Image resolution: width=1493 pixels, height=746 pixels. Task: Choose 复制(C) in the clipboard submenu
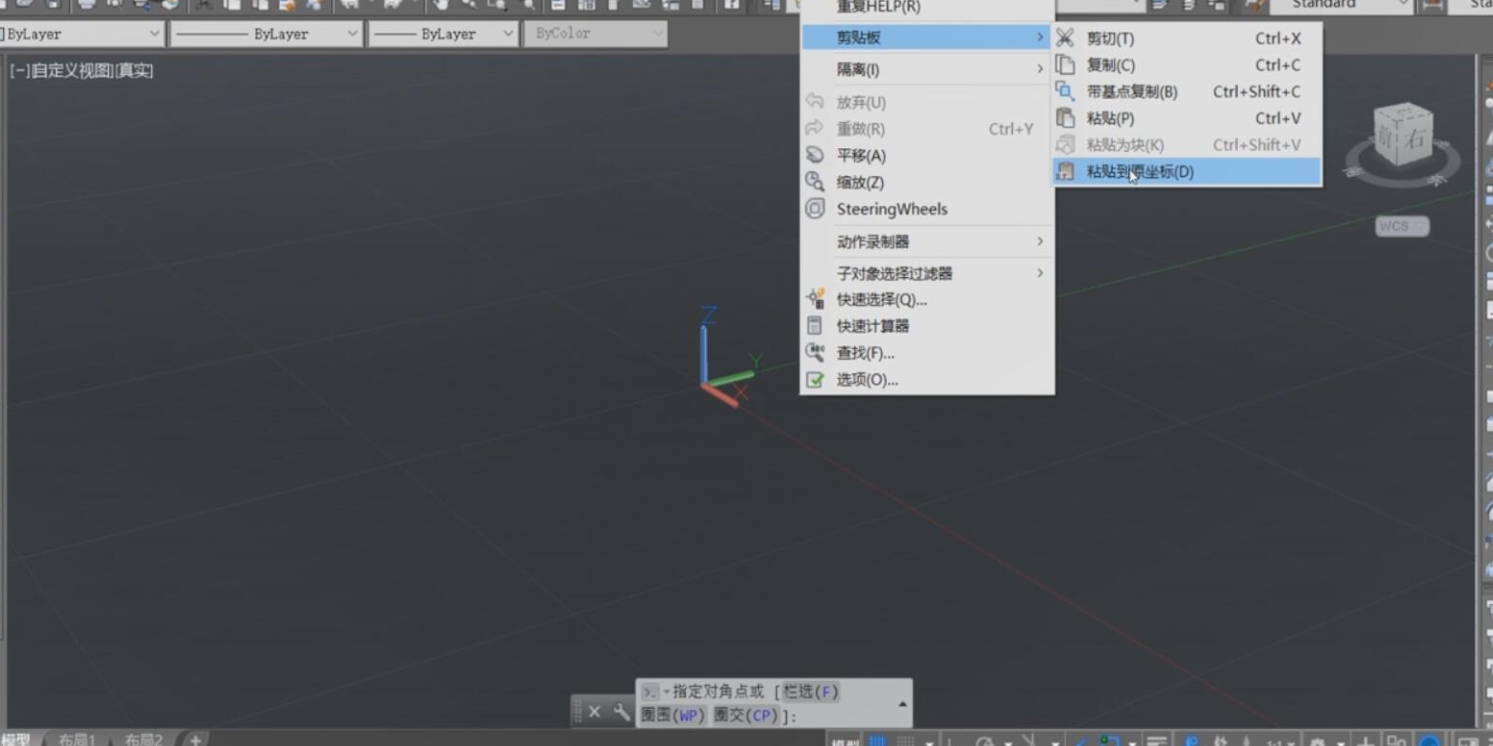1187,65
